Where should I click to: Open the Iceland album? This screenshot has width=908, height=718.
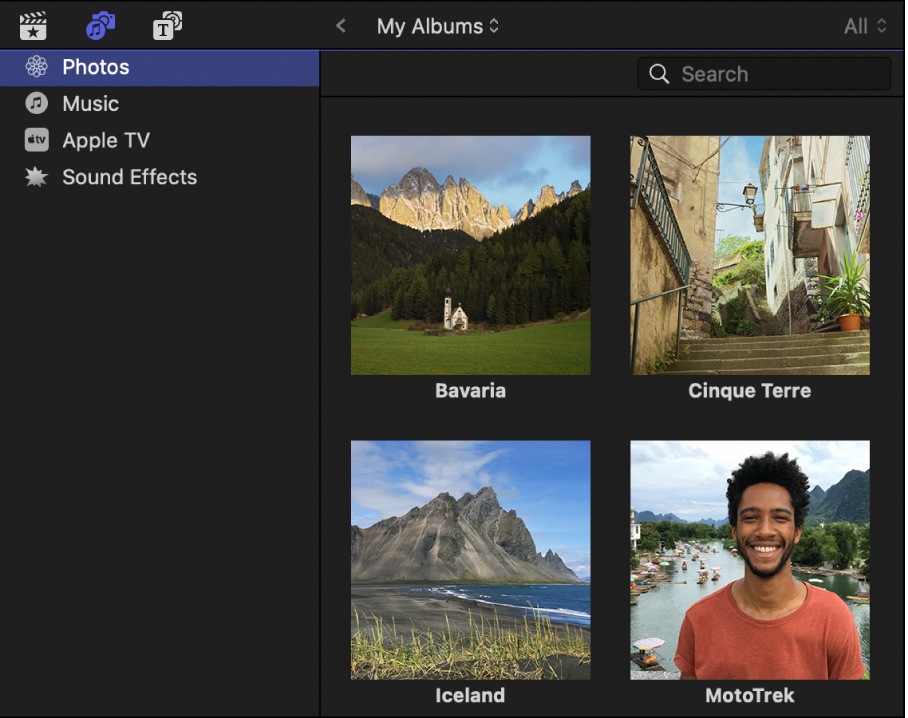point(470,560)
